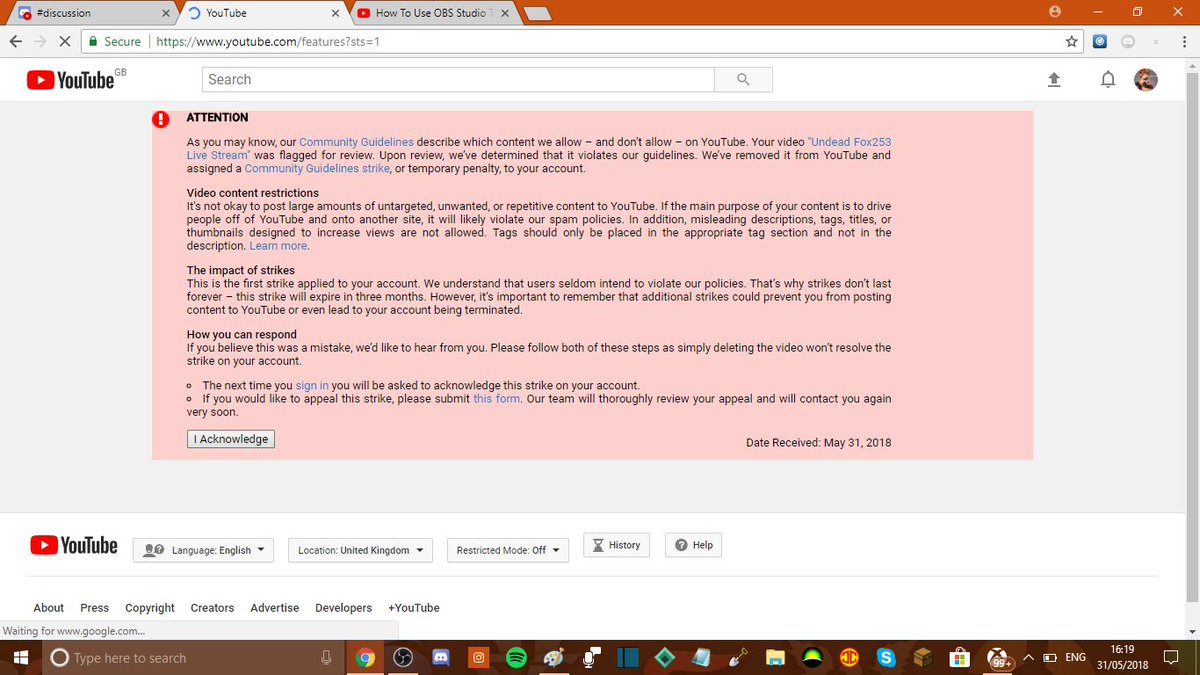Click the Secure padlock site info
The image size is (1200, 675).
coord(114,42)
